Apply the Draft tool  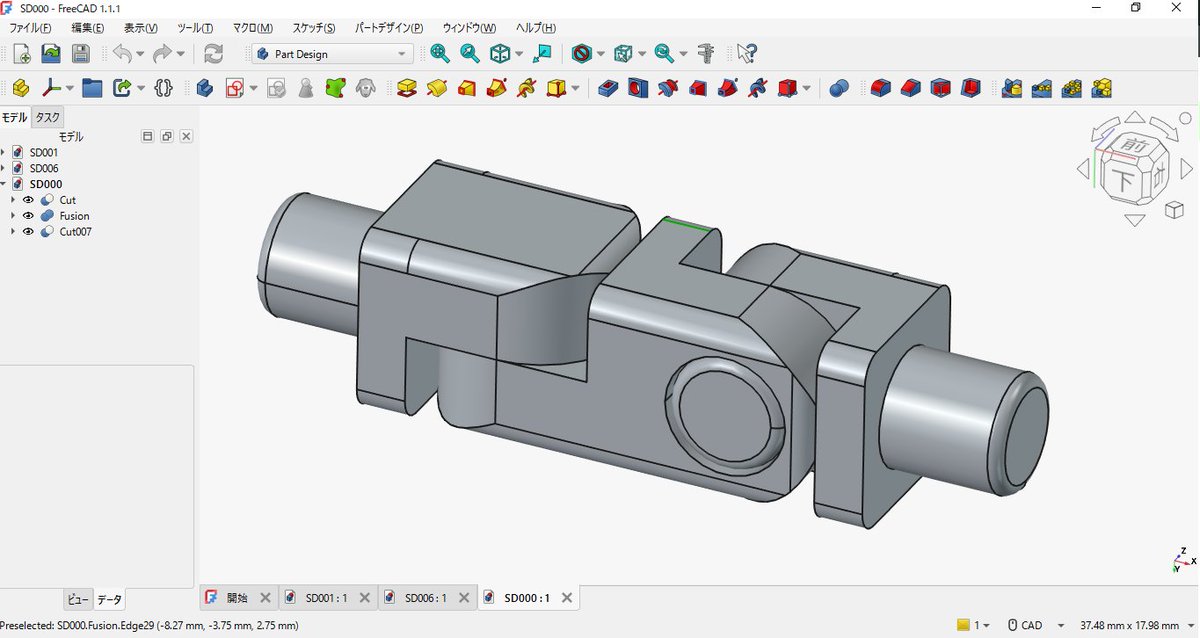tap(940, 88)
